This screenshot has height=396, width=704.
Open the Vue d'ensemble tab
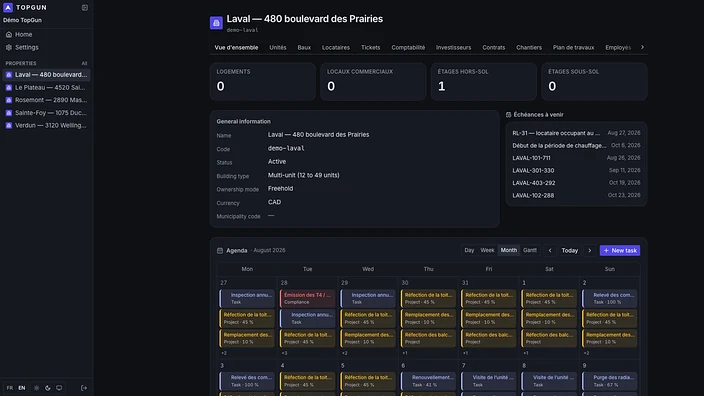point(236,48)
